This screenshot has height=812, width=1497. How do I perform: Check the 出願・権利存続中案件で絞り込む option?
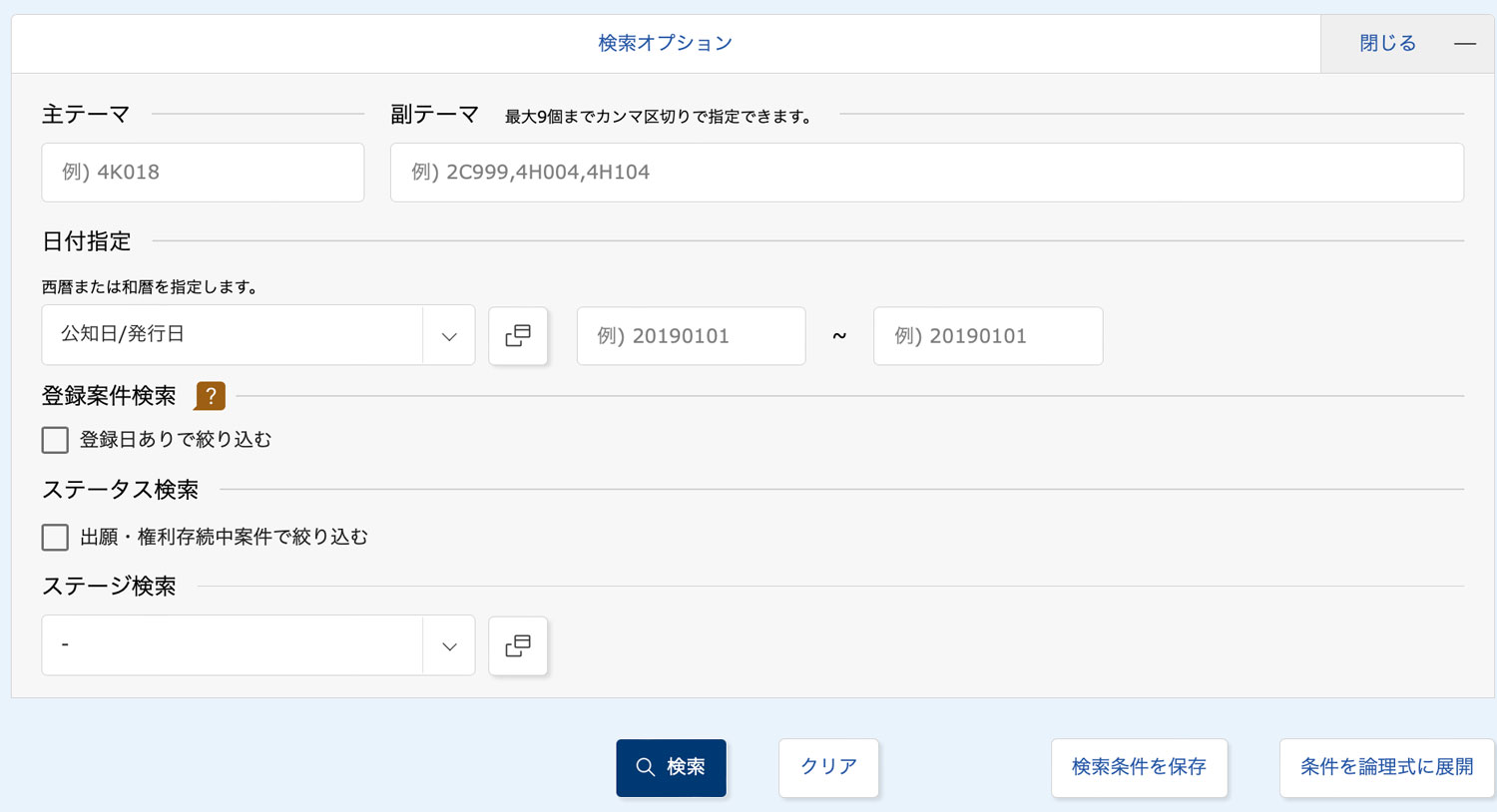55,537
